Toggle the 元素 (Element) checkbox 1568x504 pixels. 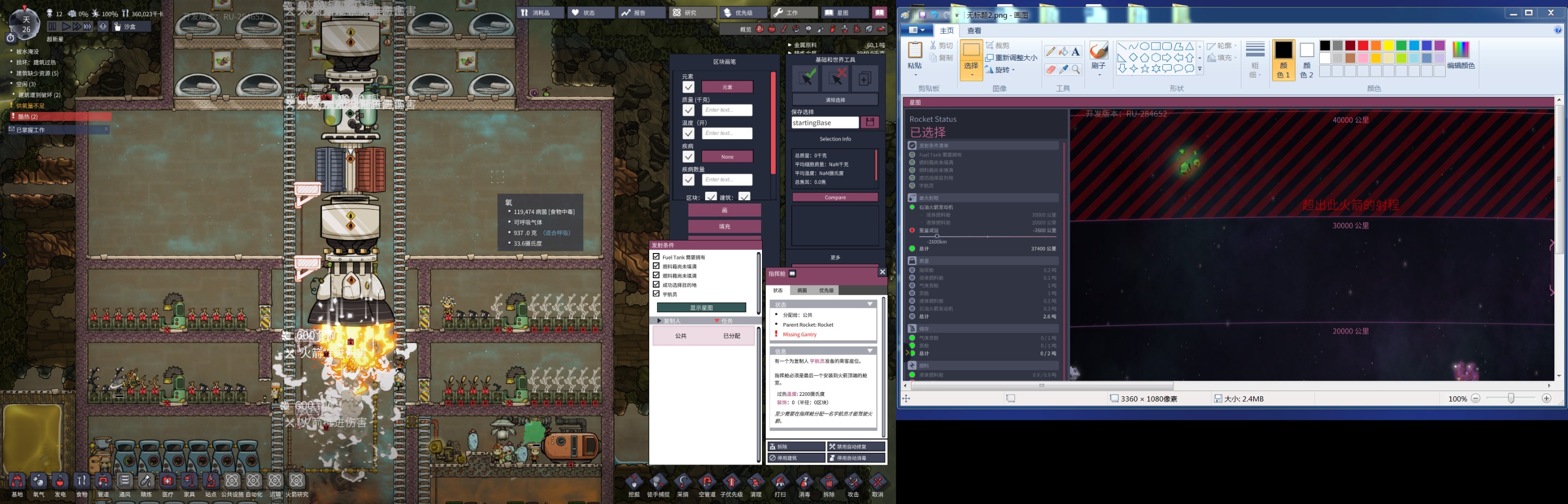point(688,87)
